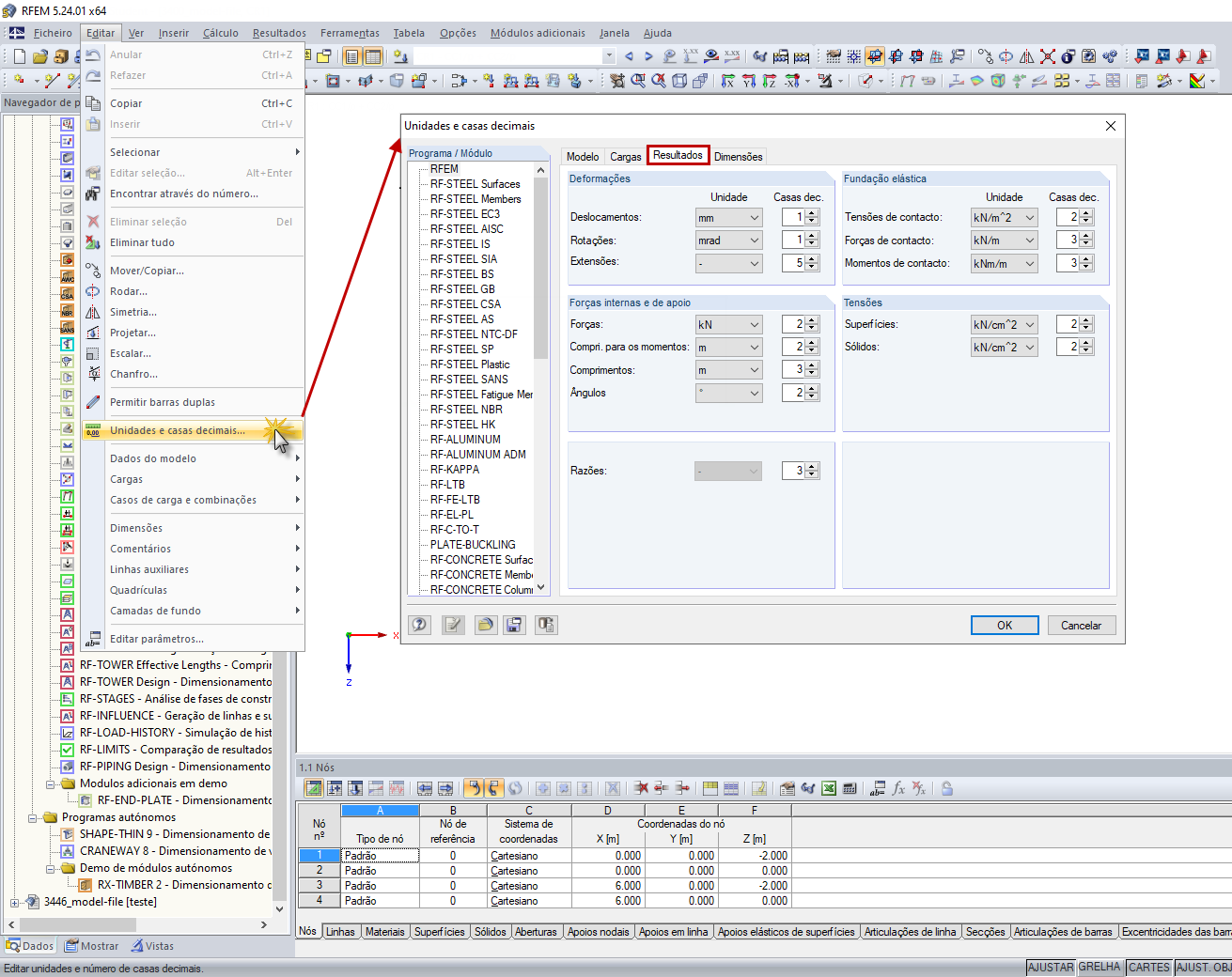This screenshot has width=1232, height=977.
Task: Open the Extensões unit dropdown
Action: coord(728,264)
